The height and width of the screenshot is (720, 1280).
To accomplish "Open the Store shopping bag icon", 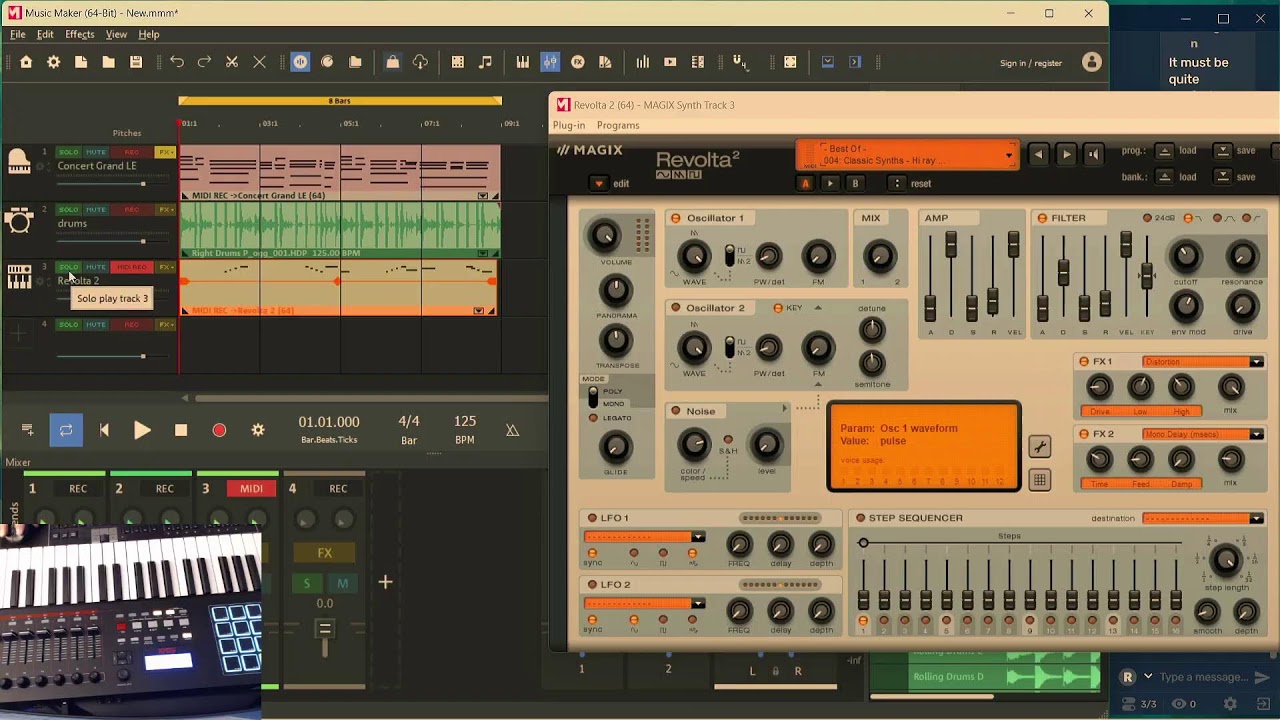I will [392, 62].
